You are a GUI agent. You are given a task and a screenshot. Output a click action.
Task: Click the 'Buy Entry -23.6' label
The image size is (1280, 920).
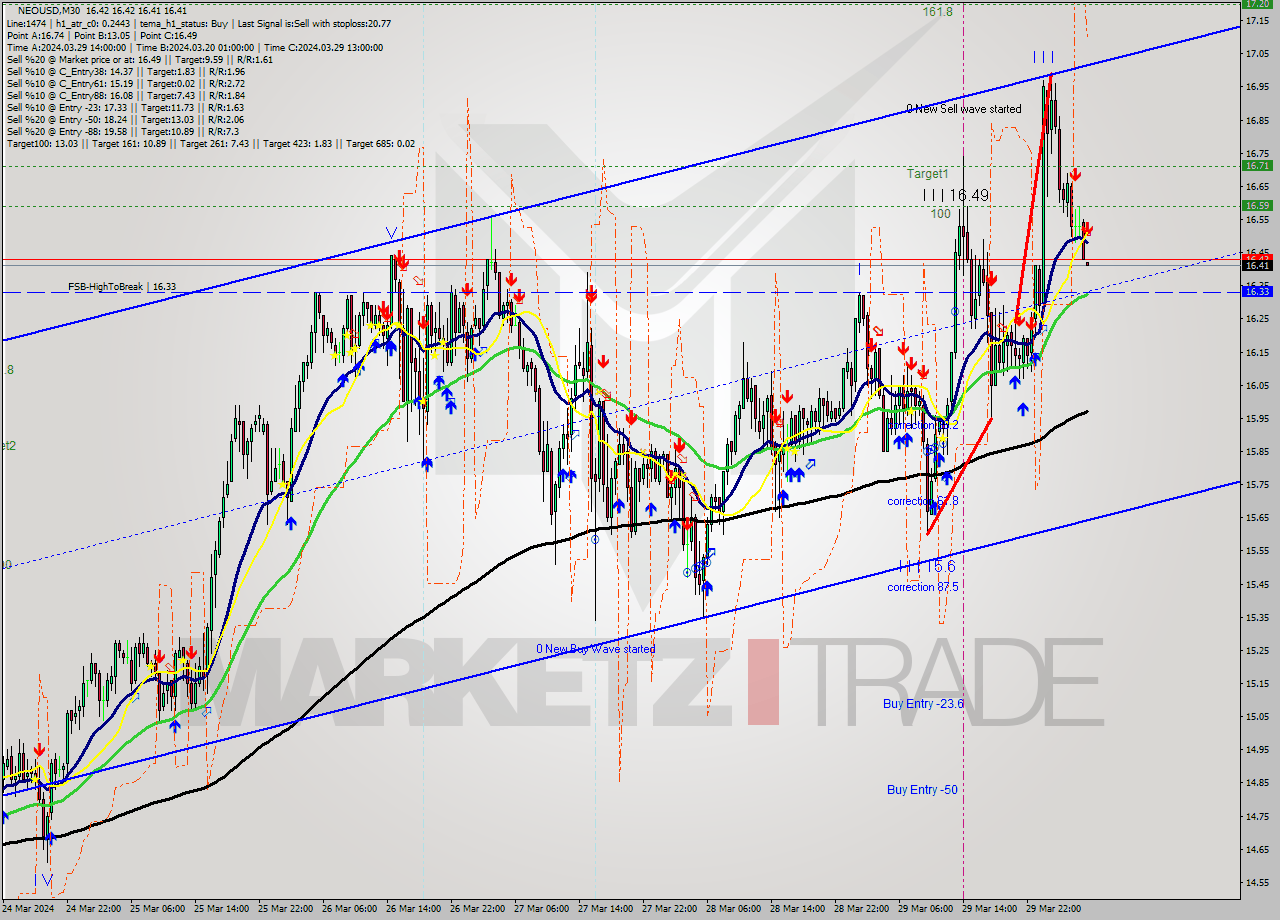click(x=923, y=704)
